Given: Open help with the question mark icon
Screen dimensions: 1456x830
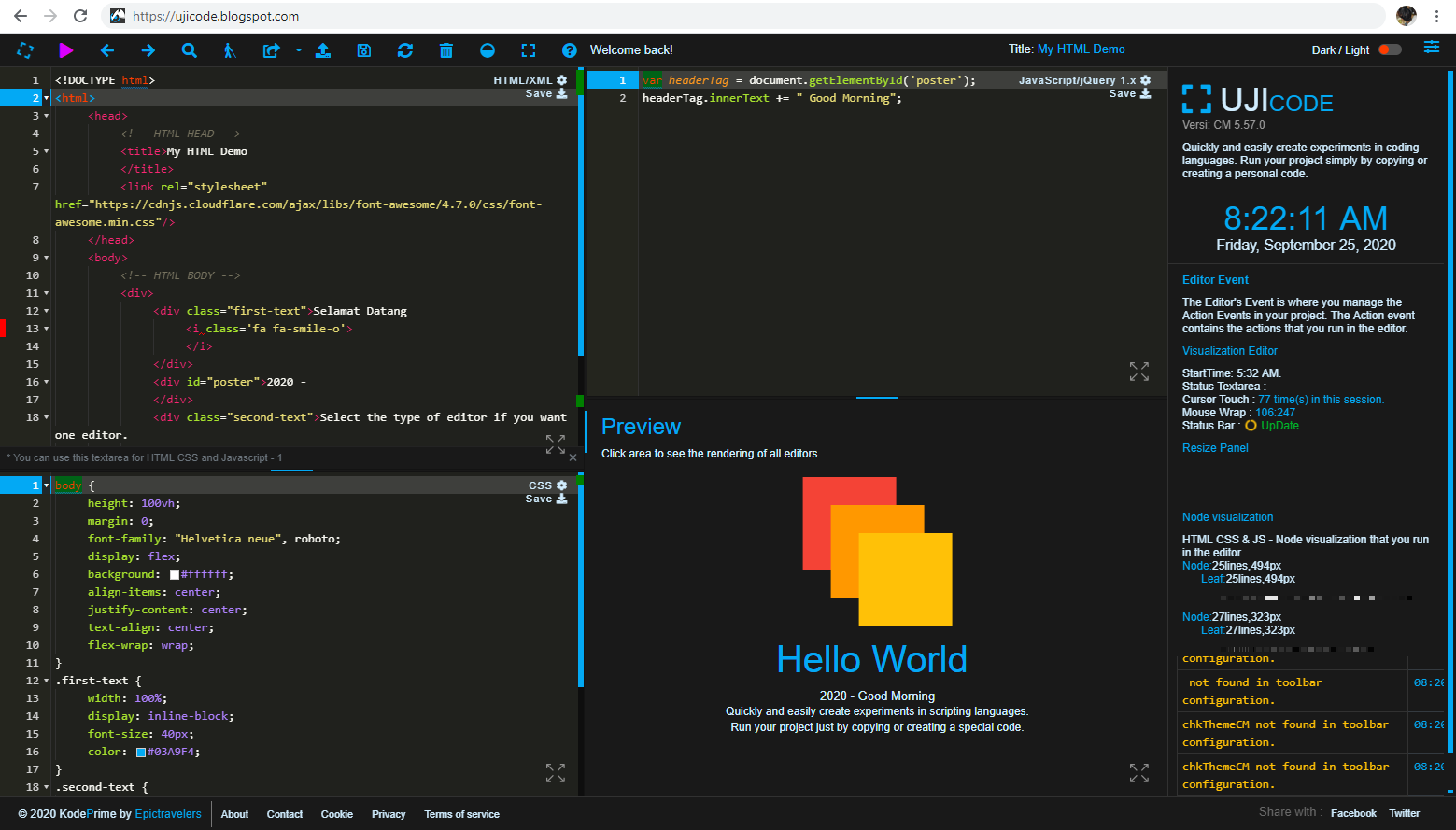Looking at the screenshot, I should pyautogui.click(x=570, y=50).
